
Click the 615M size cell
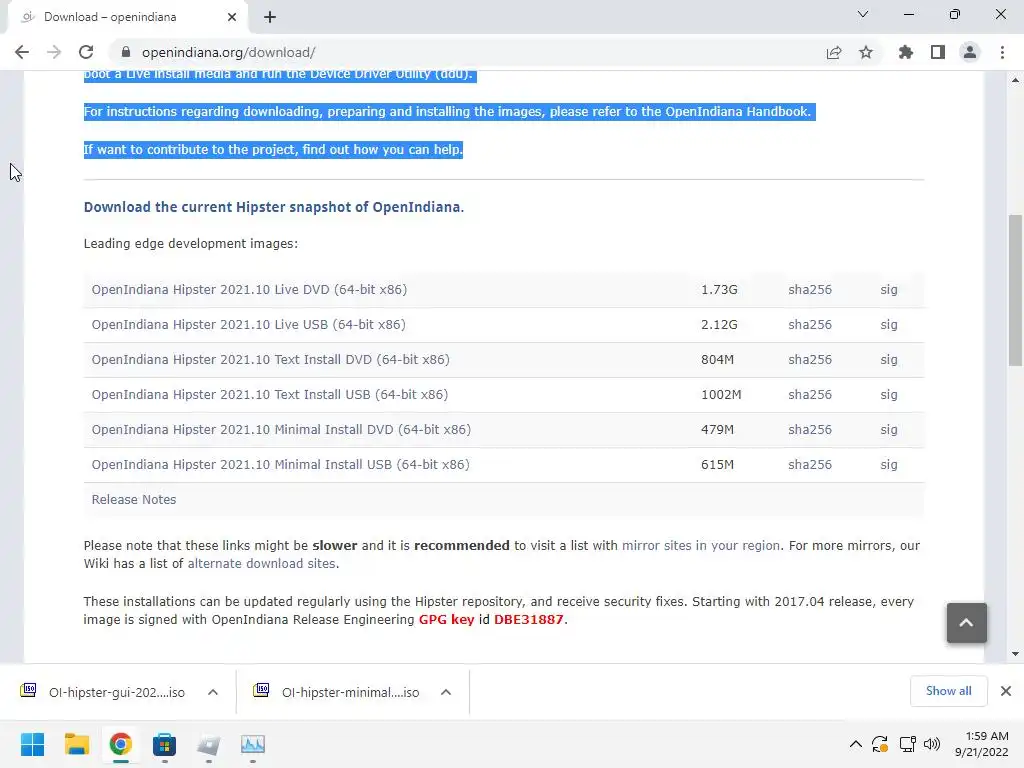click(717, 464)
